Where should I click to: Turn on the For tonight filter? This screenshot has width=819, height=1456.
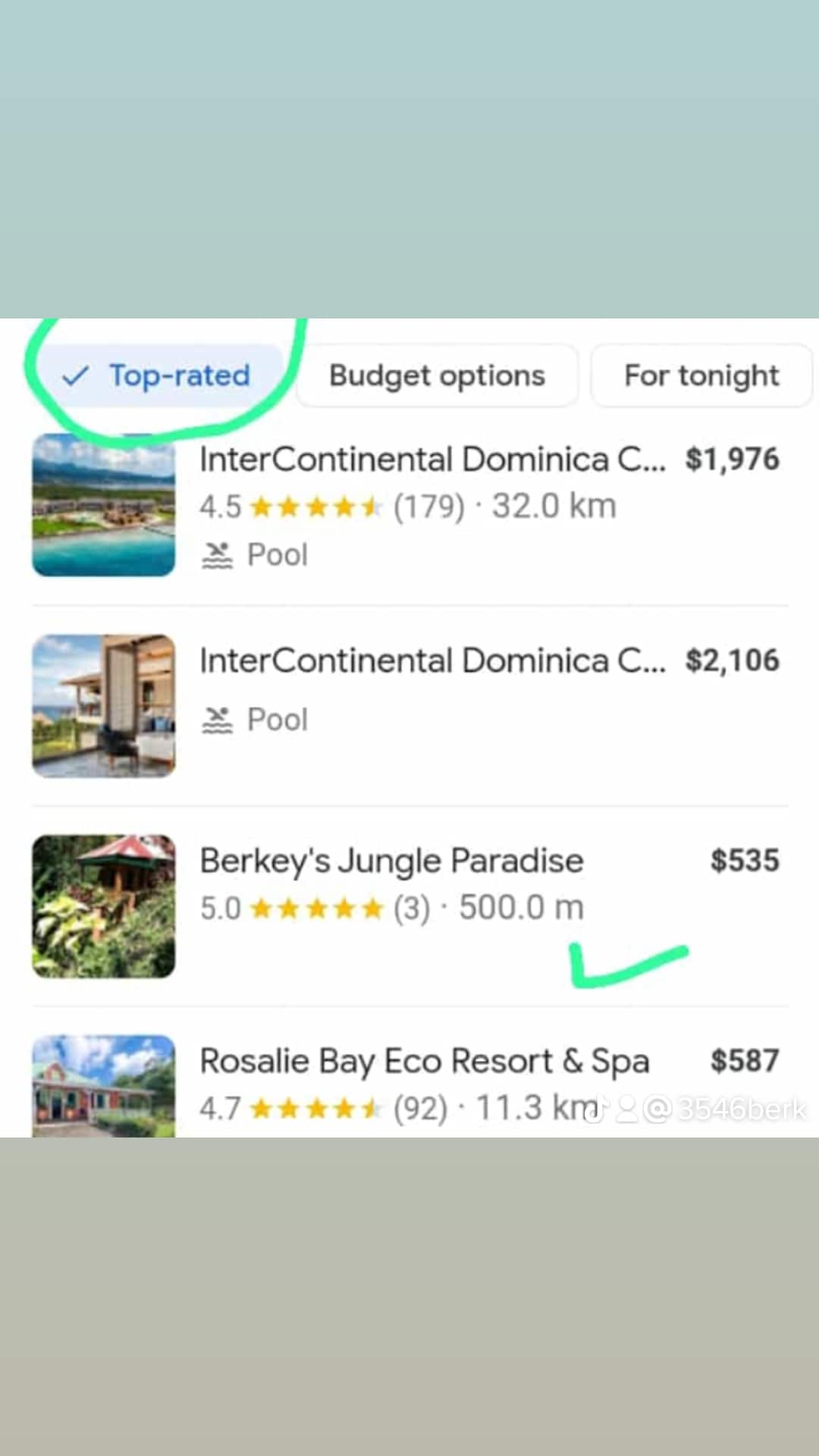(701, 375)
